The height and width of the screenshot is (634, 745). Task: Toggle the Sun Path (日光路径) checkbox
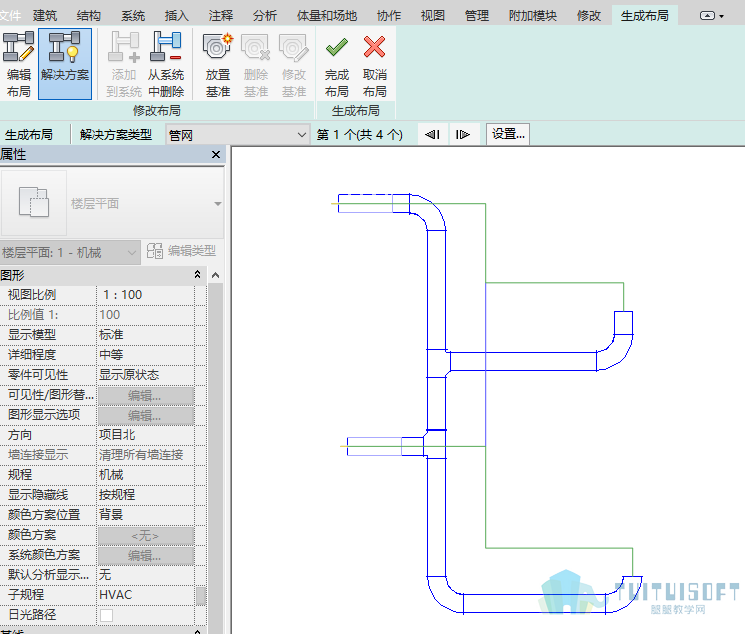106,615
